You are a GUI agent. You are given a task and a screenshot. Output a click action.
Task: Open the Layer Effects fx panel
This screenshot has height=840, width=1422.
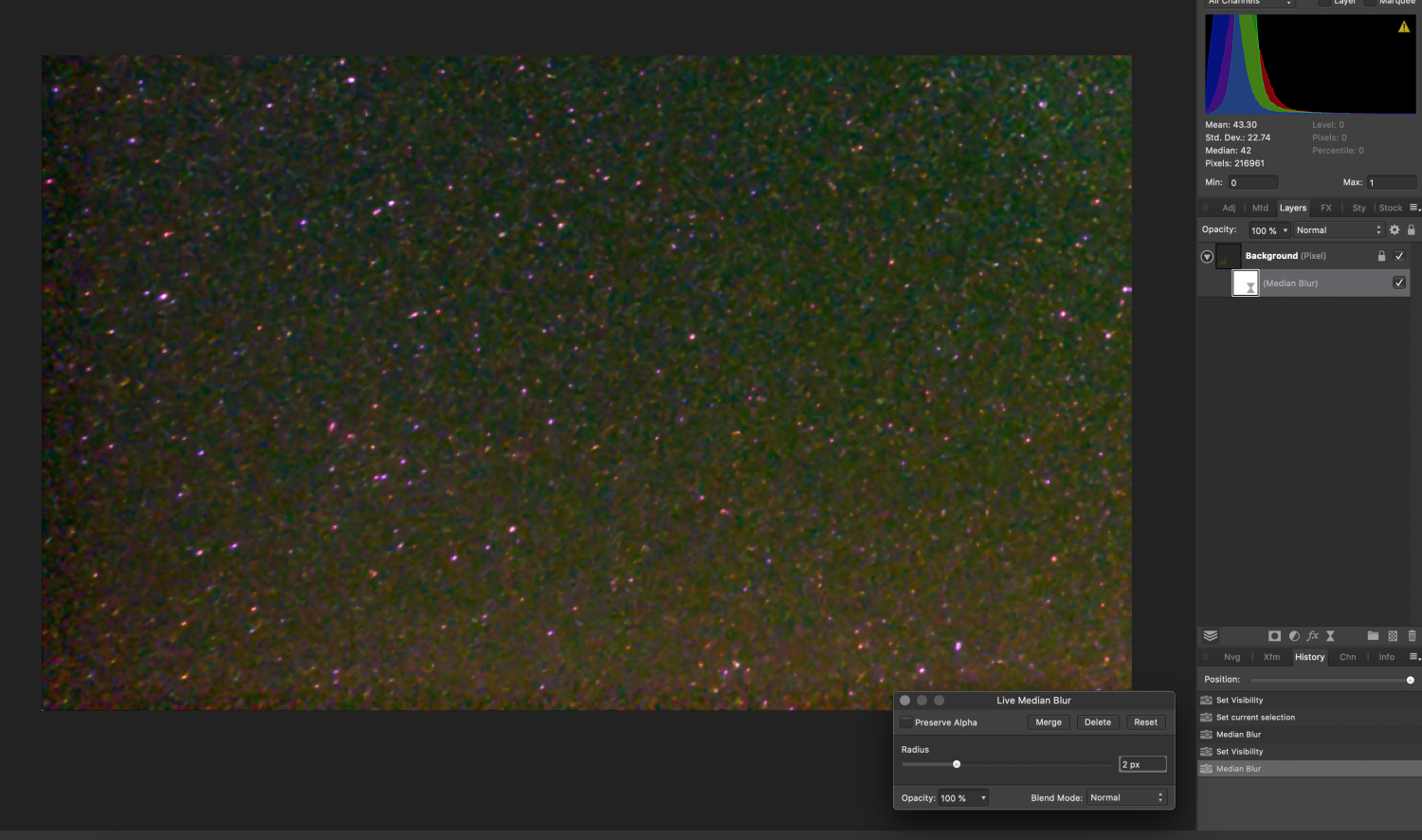coord(1313,636)
